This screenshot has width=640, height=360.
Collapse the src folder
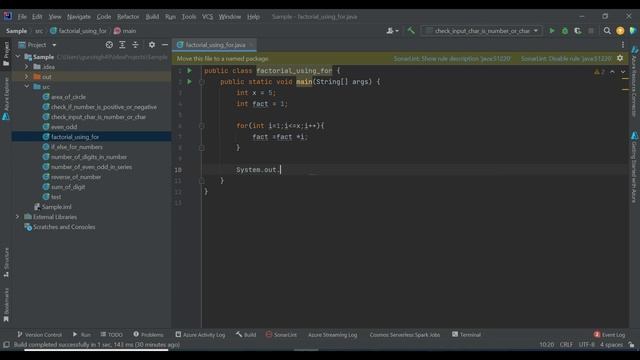[x=27, y=87]
